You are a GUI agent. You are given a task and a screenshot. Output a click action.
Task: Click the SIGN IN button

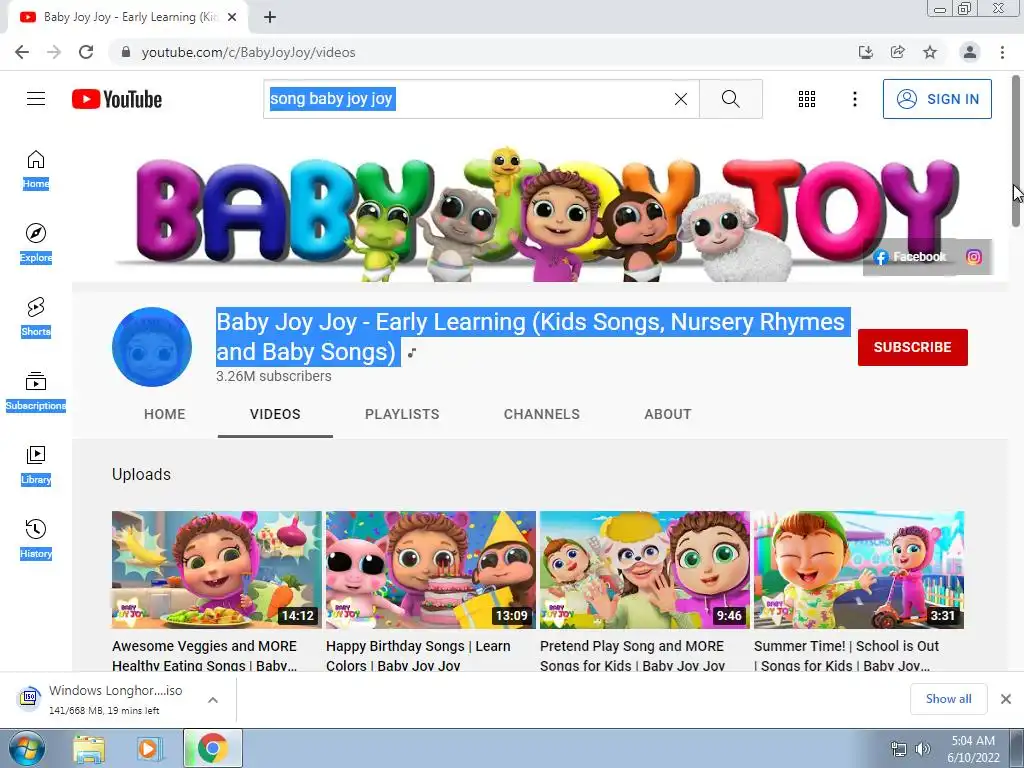tap(937, 99)
